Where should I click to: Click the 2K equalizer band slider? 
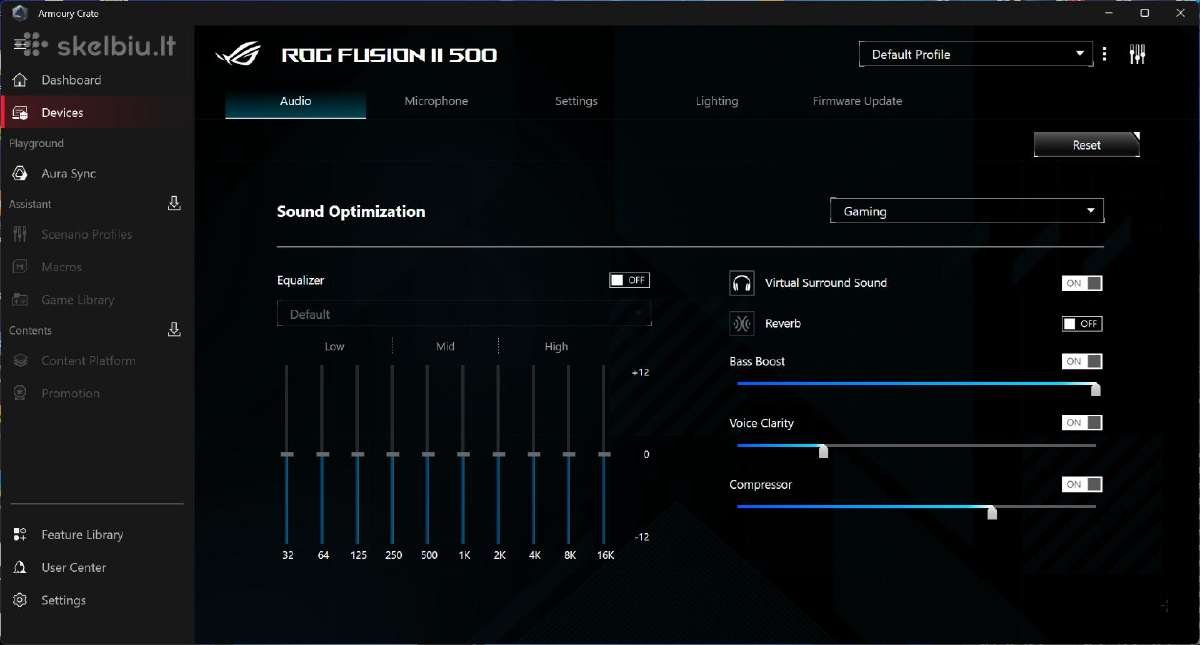[x=498, y=454]
